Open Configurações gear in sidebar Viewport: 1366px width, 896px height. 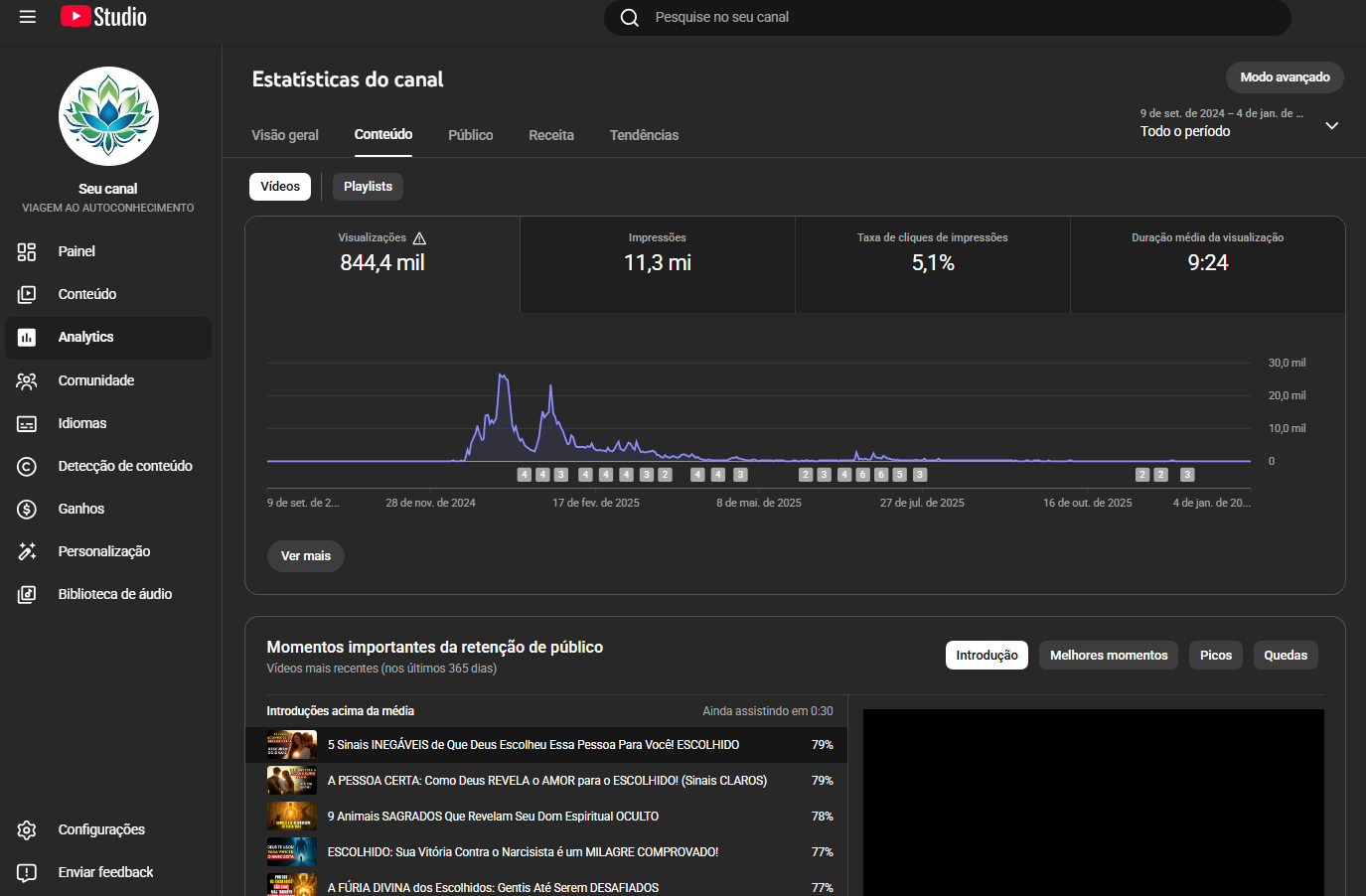27,829
